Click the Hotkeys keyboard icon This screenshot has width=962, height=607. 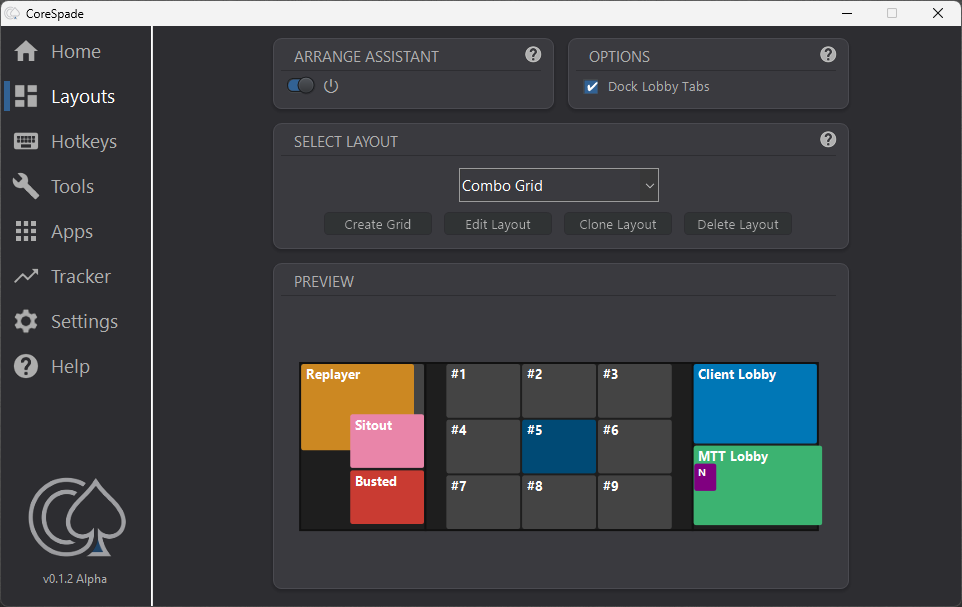click(x=26, y=141)
